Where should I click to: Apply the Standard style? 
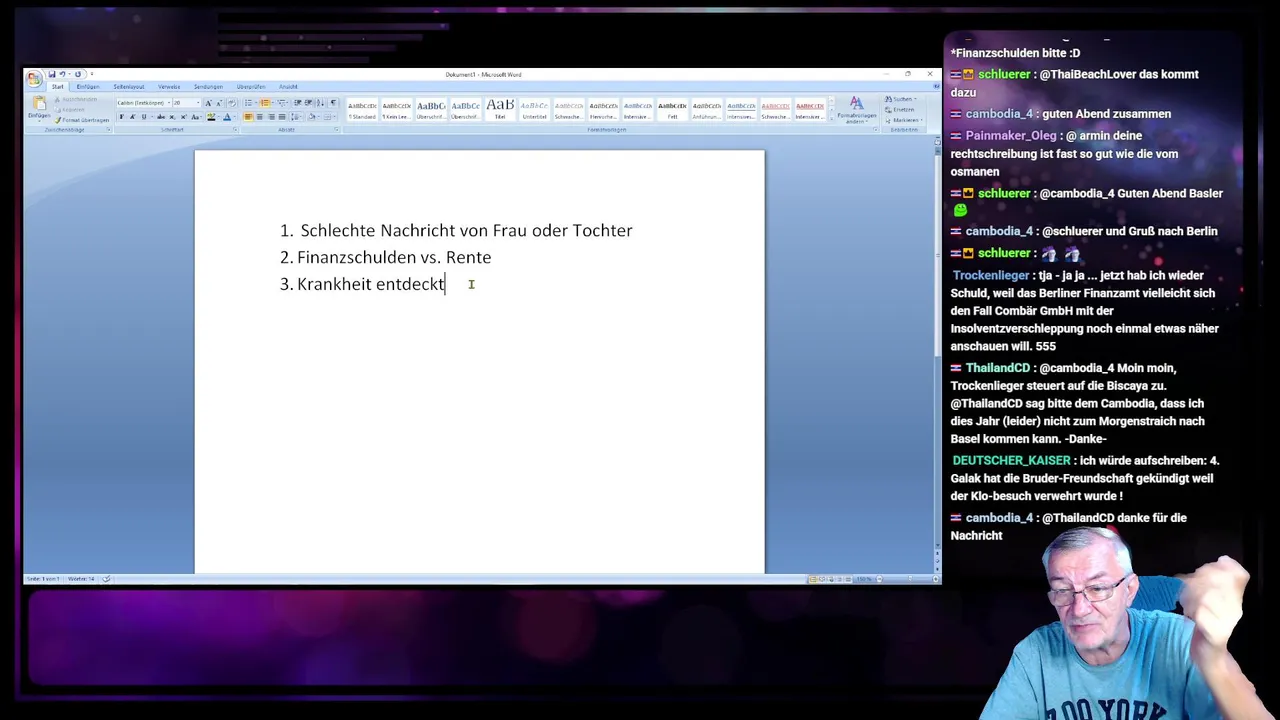[x=362, y=109]
